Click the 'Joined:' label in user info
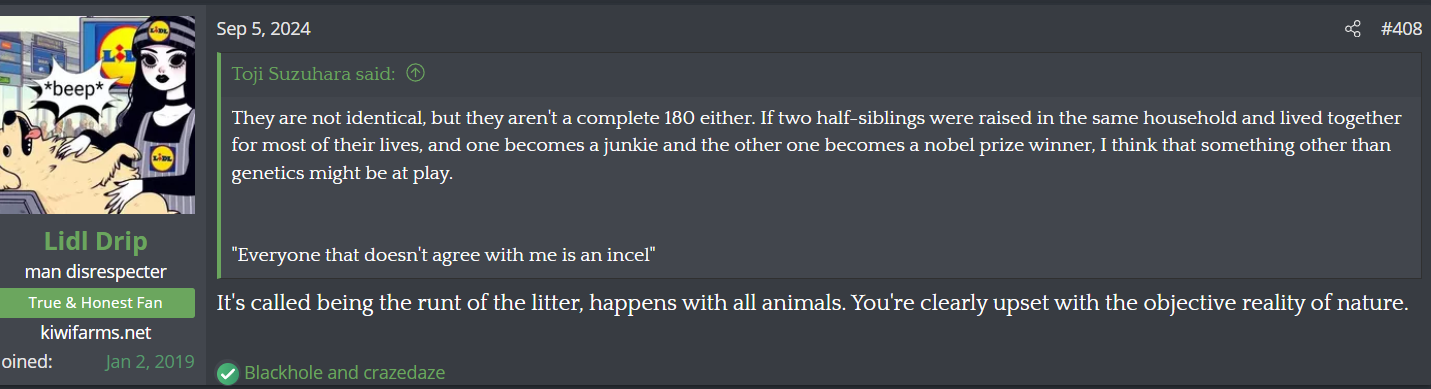 click(x=27, y=361)
